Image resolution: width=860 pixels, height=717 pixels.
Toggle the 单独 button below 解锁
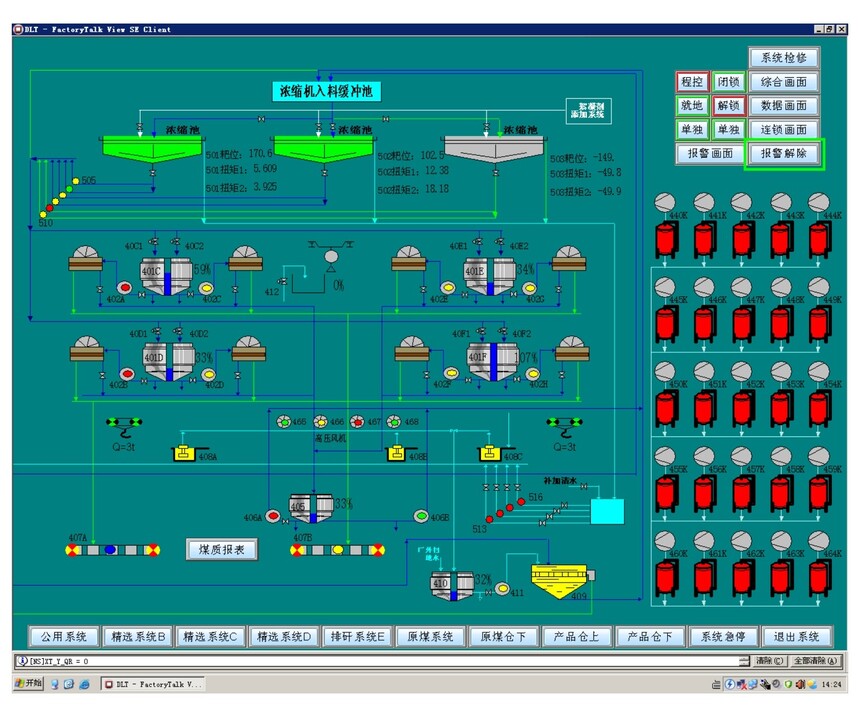(x=729, y=129)
